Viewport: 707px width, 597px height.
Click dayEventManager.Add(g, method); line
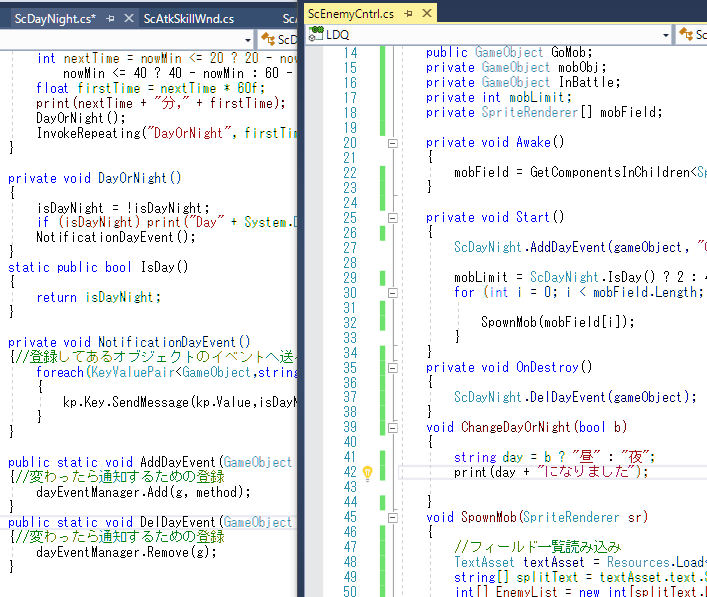point(143,492)
